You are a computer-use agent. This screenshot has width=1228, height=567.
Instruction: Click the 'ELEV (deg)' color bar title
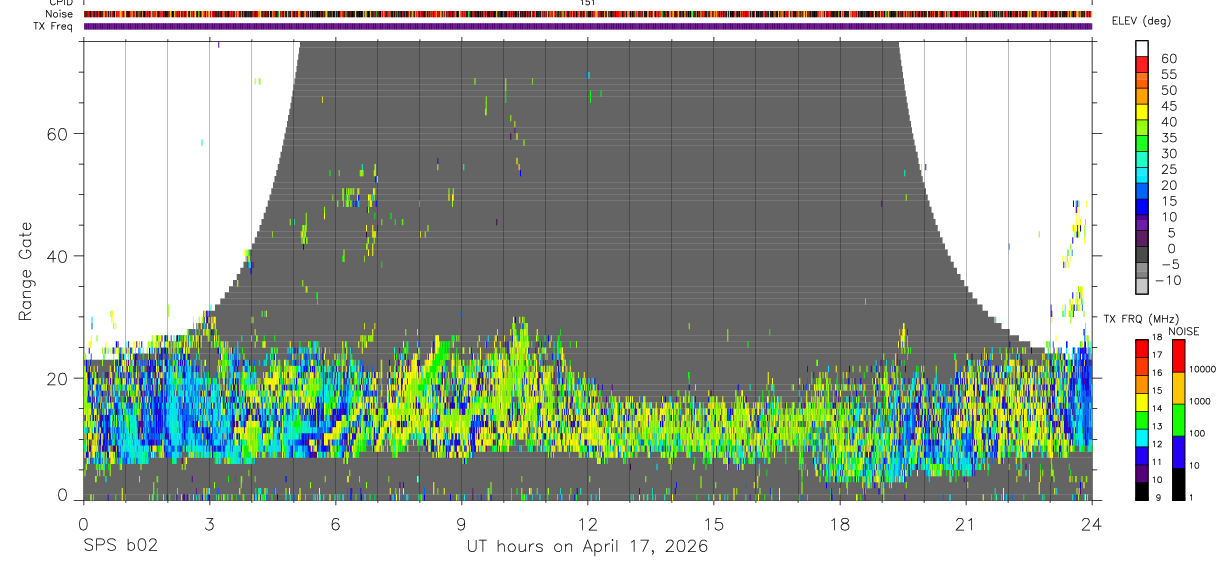1141,21
